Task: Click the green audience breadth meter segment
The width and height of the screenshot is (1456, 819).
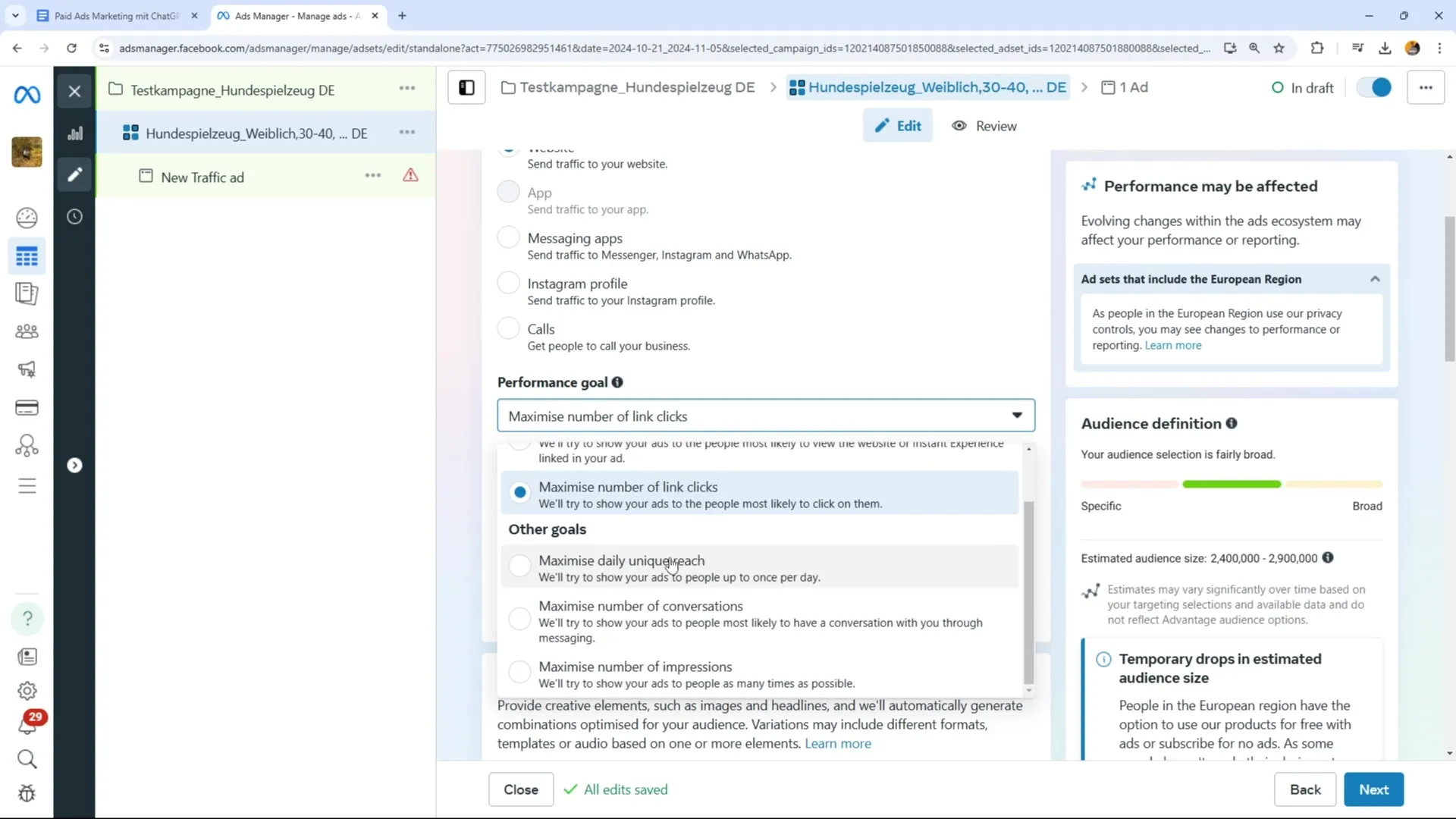Action: [x=1232, y=485]
